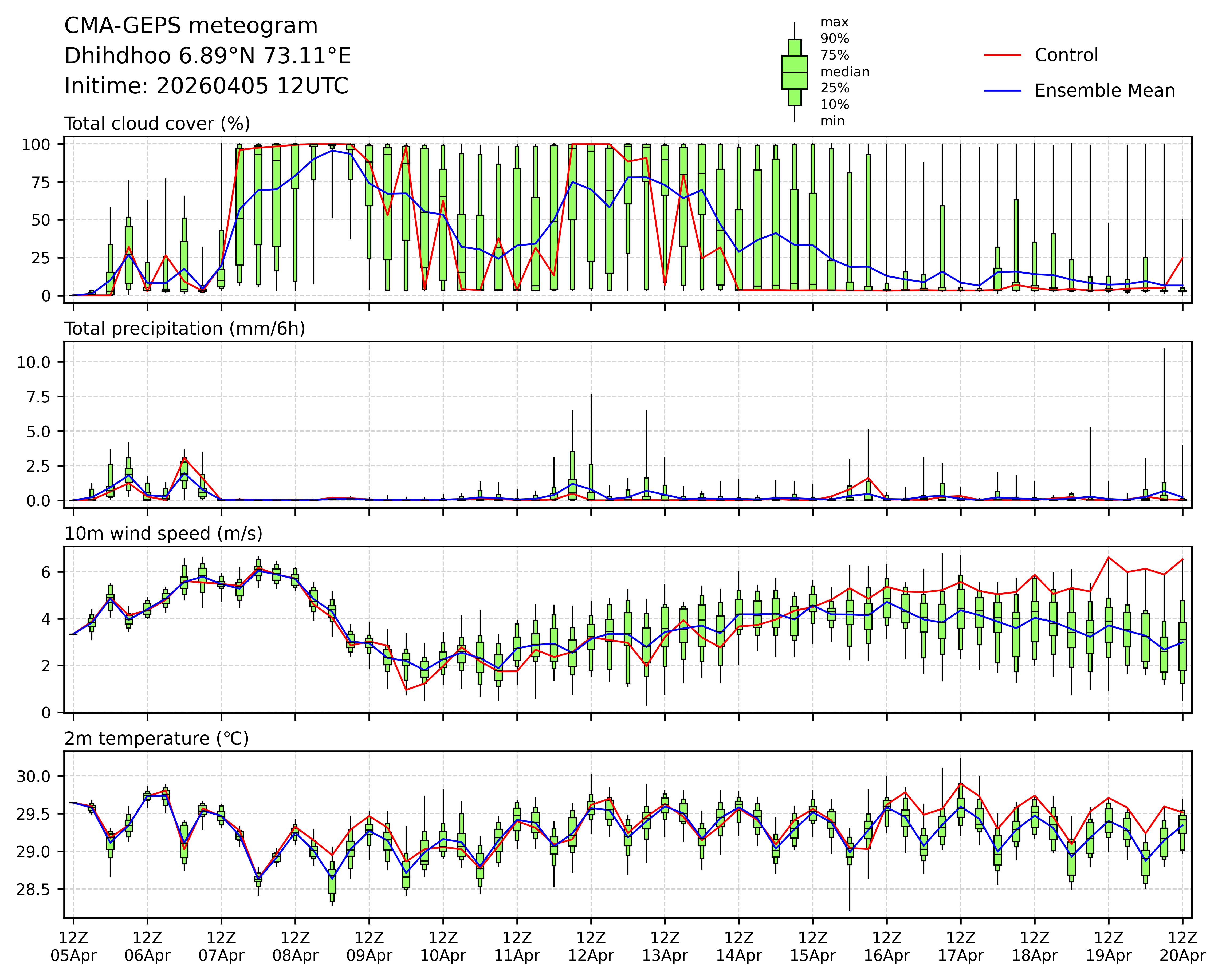Click the blue Ensemble Mean legend line

click(1002, 91)
